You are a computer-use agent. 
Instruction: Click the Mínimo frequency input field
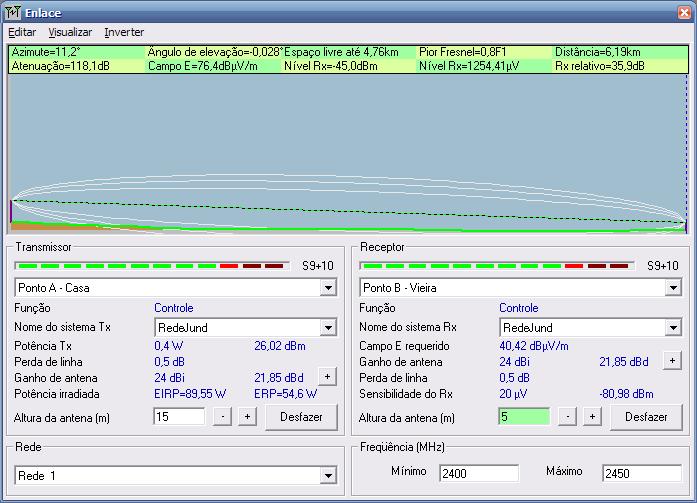tap(478, 473)
